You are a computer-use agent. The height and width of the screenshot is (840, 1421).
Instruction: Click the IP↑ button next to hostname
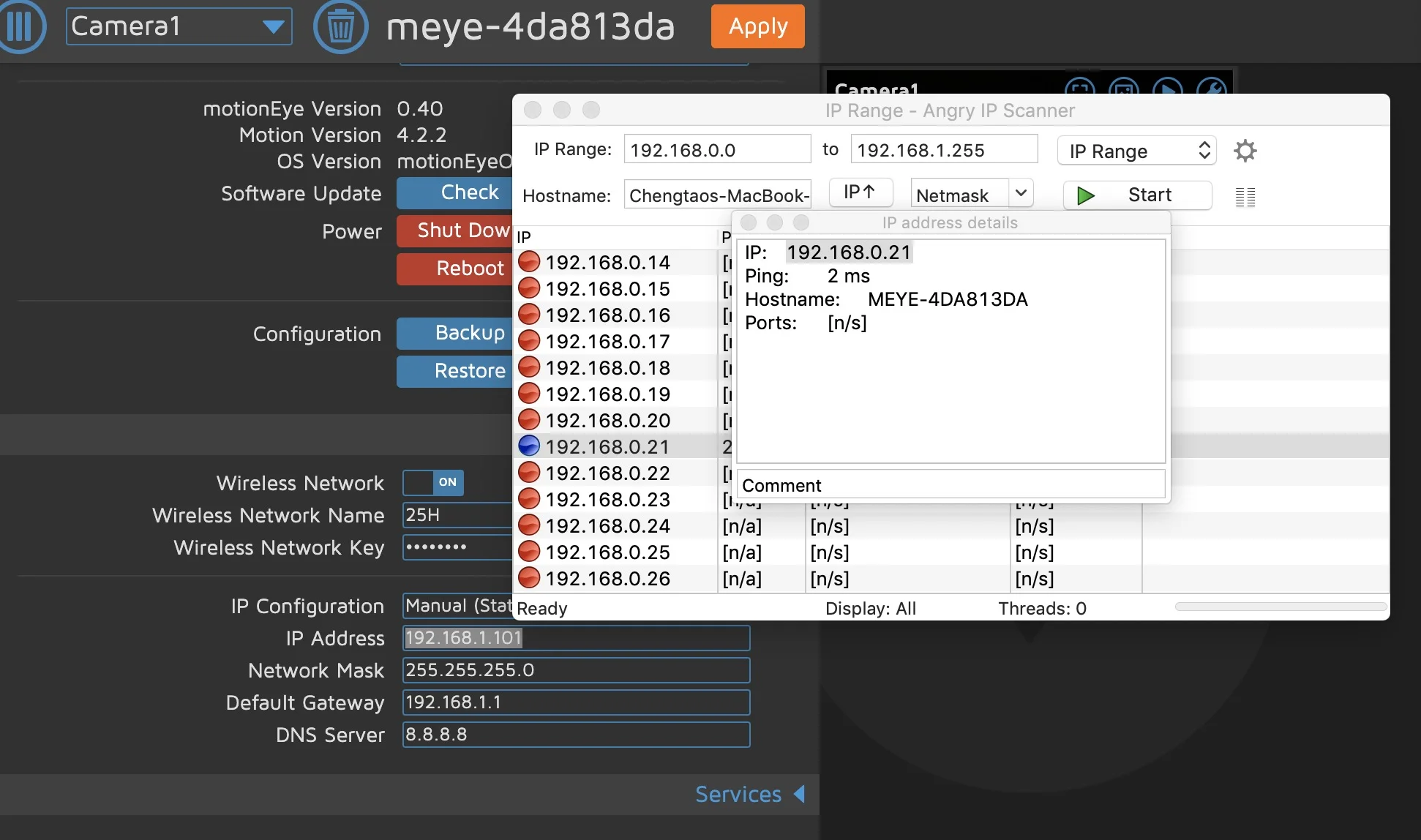click(x=861, y=192)
